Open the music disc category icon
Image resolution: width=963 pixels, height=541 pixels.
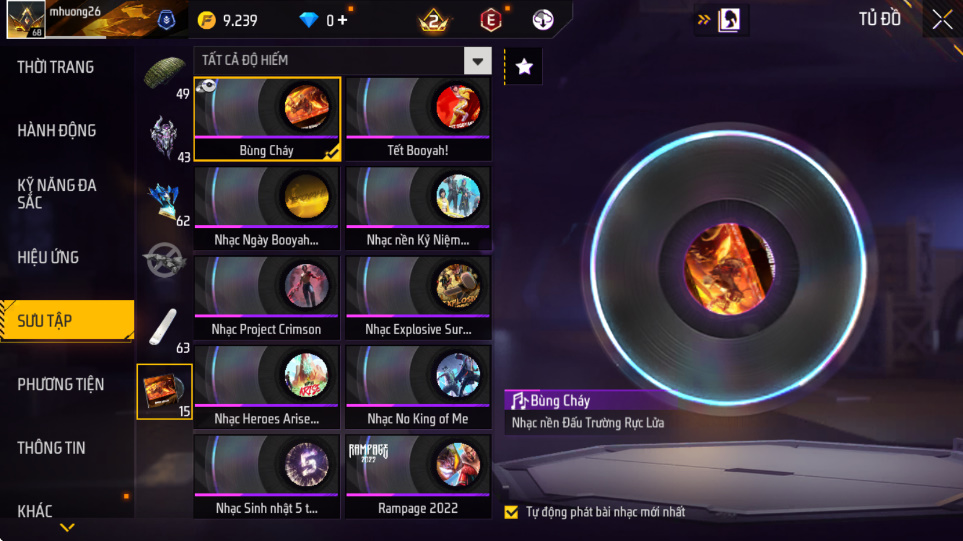(165, 391)
